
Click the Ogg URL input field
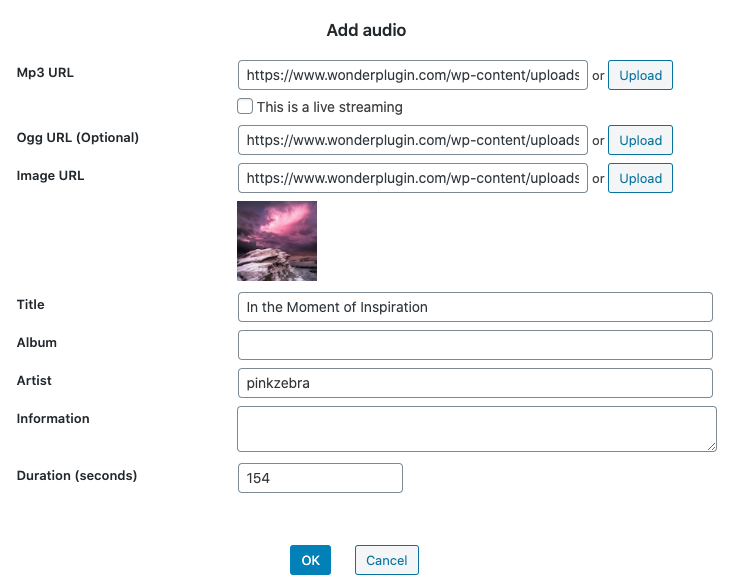[x=412, y=140]
